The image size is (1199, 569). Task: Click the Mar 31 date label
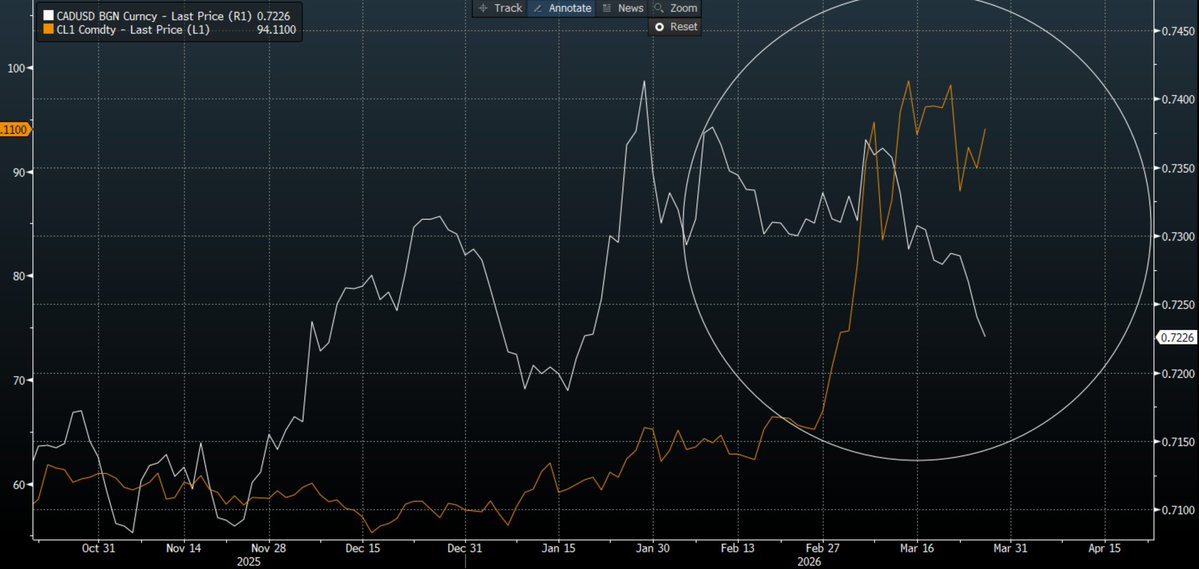tap(1009, 548)
